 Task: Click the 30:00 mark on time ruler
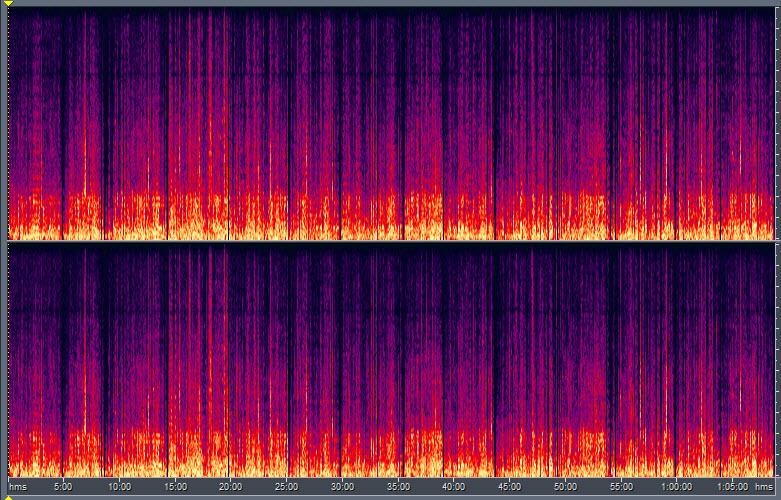pyautogui.click(x=343, y=486)
